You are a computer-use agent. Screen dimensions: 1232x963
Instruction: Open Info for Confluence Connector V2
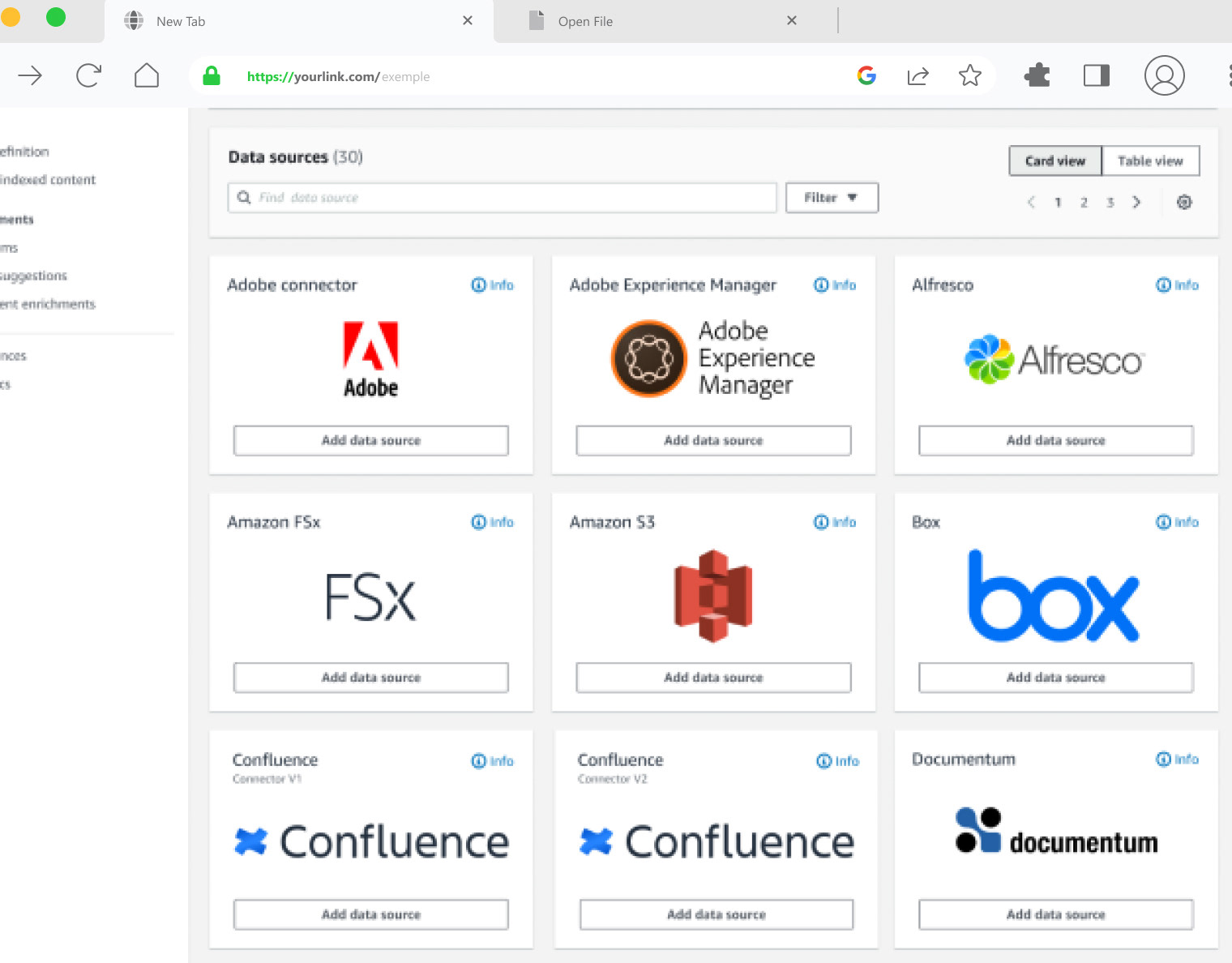[x=838, y=760]
